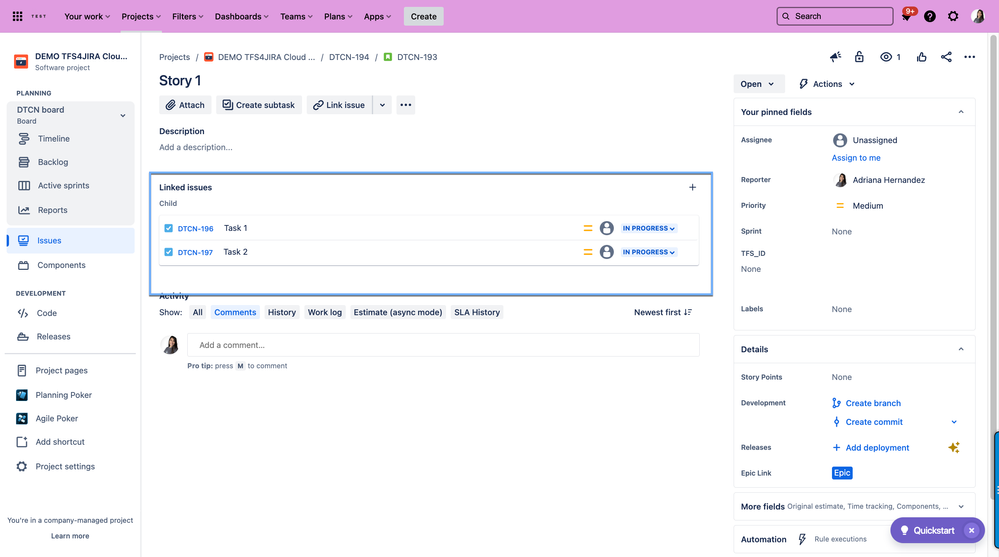Open the Filters menu
This screenshot has width=999, height=557.
pyautogui.click(x=187, y=17)
